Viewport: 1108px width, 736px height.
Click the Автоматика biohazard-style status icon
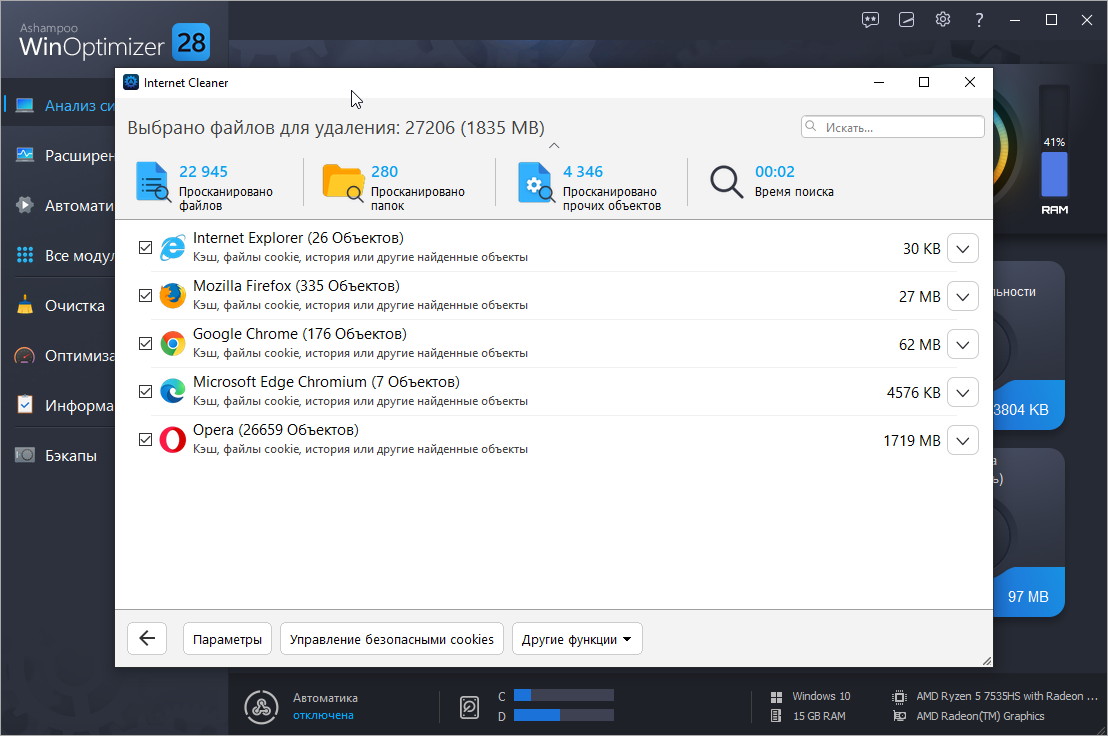(x=261, y=707)
